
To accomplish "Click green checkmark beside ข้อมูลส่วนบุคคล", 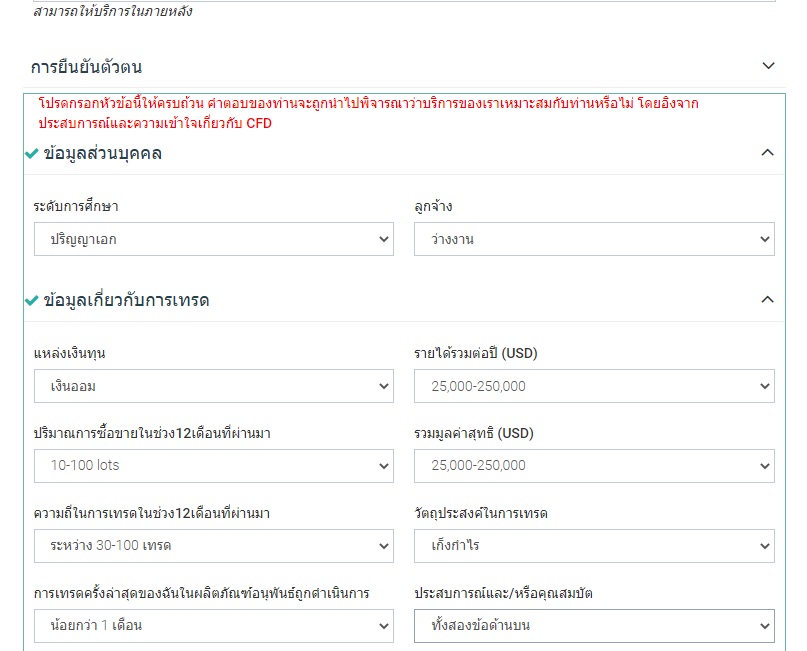I will [32, 154].
